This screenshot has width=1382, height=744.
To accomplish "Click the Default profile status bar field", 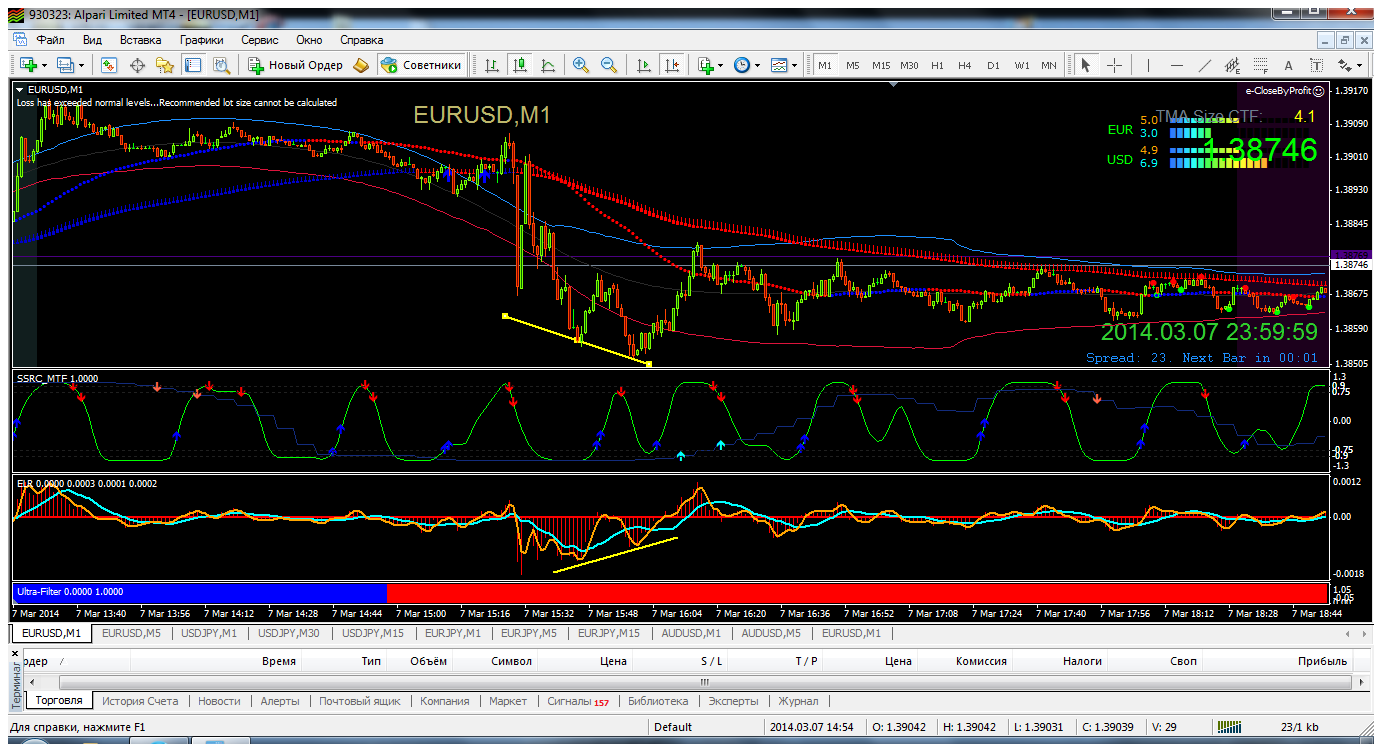I will pos(673,727).
